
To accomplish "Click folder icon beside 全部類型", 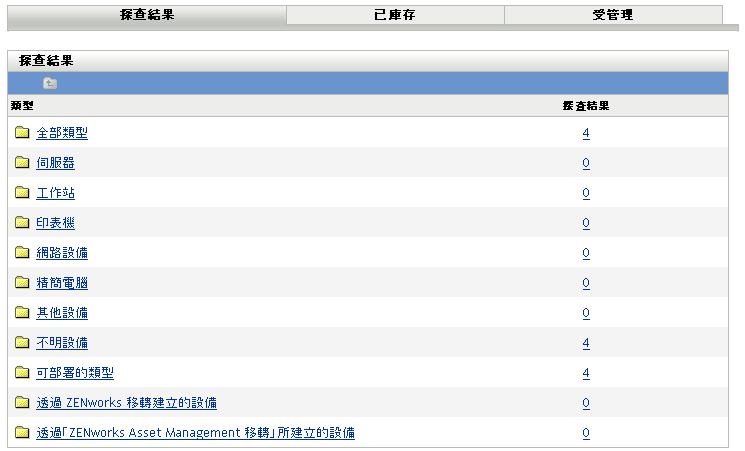I will 22,132.
